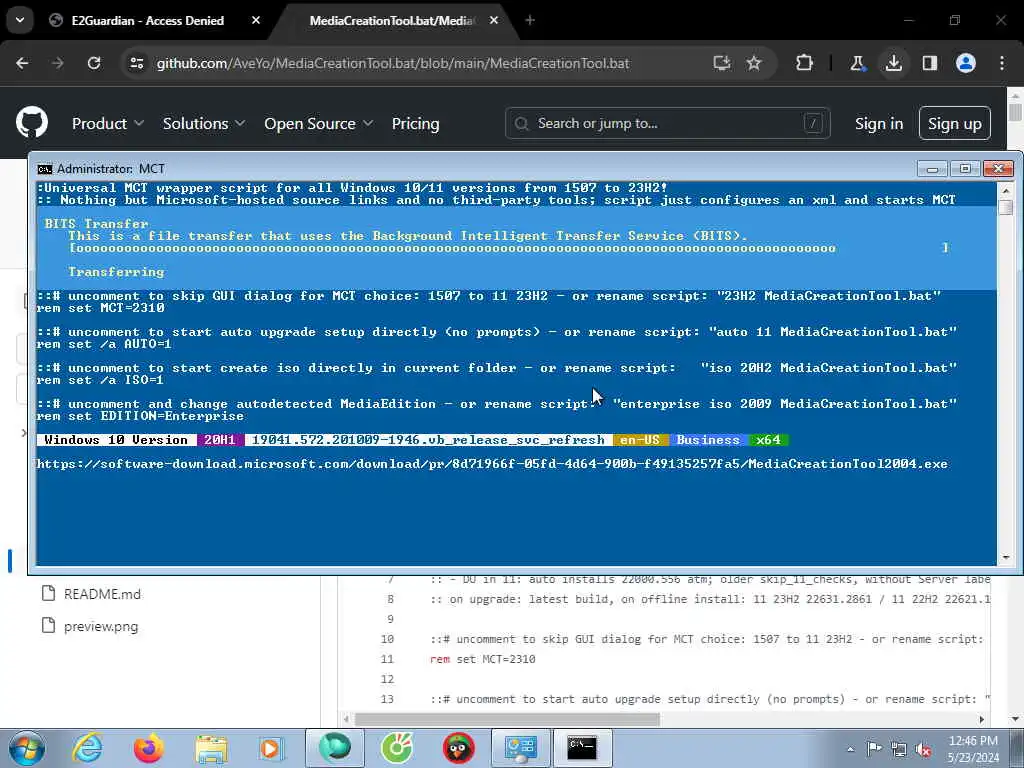
Task: Click MCT console scrollbar down arrow
Action: coord(1006,558)
